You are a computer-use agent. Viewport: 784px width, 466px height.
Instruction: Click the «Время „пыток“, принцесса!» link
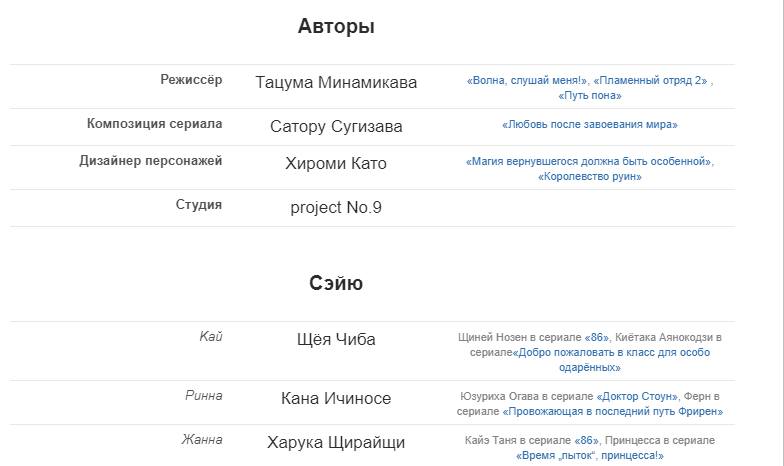[590, 455]
